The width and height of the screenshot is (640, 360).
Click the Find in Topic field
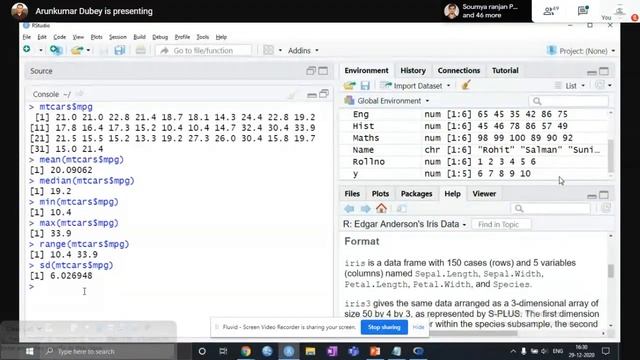click(x=501, y=224)
